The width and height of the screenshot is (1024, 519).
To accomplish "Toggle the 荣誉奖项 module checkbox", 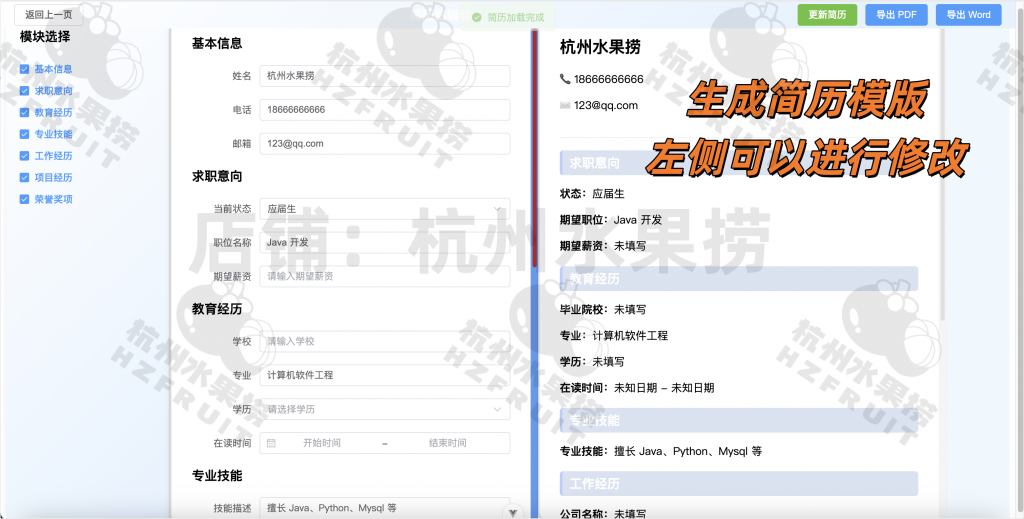I will pos(24,199).
